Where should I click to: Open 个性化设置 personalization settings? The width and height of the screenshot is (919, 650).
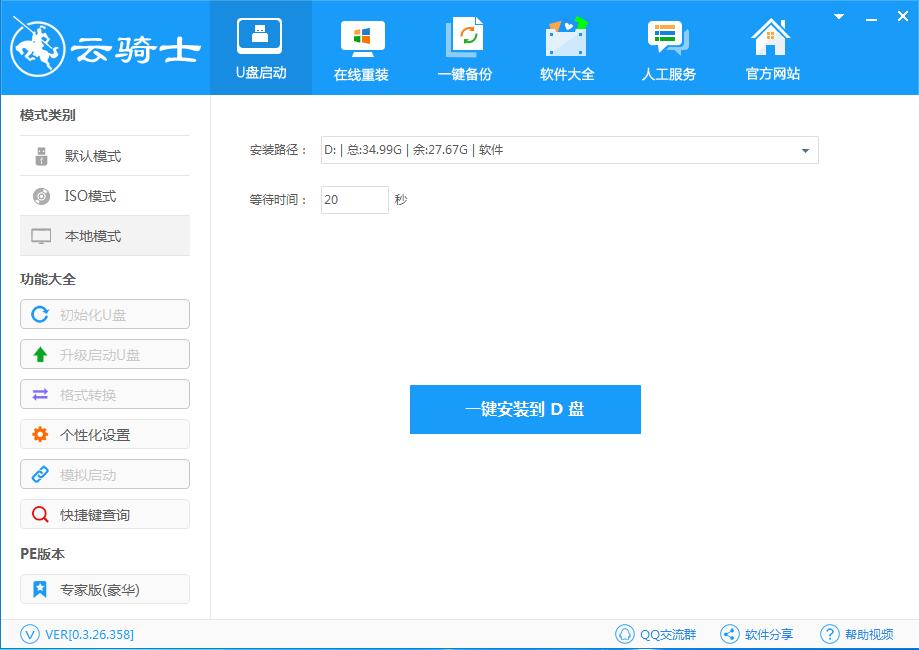tap(104, 434)
